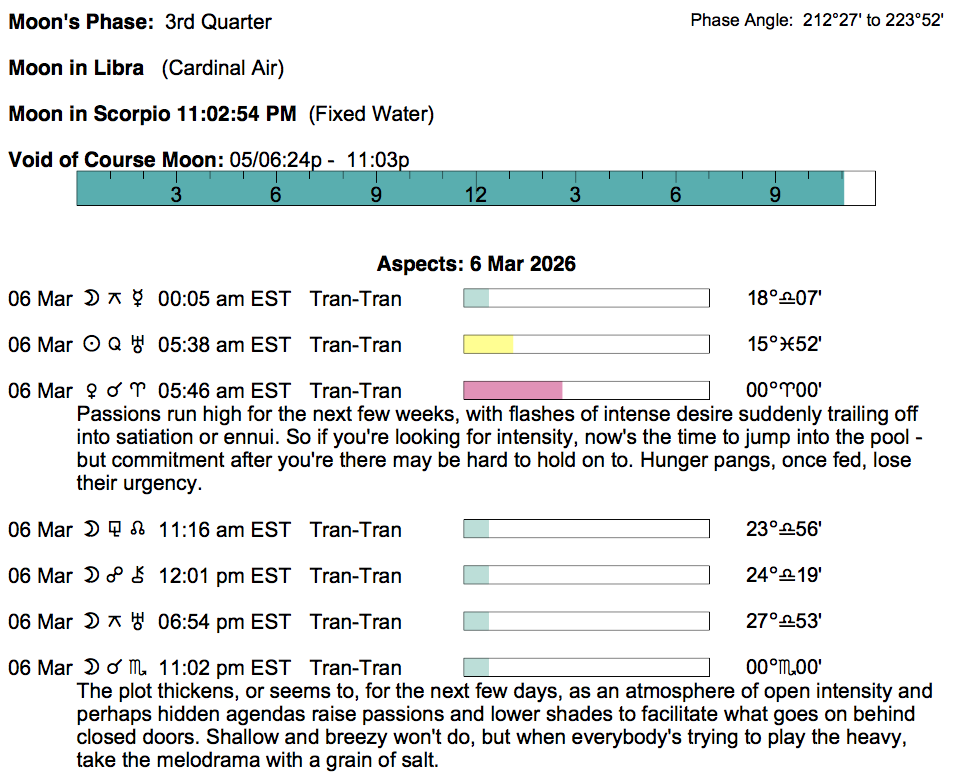Click the "Aspects: 6 Mar 2026" heading

click(x=476, y=265)
